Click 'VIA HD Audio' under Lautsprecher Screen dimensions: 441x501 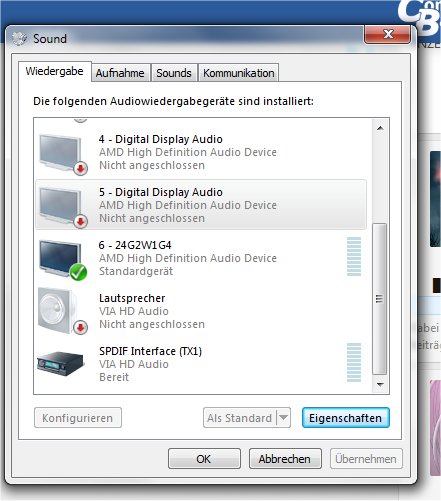(x=134, y=311)
